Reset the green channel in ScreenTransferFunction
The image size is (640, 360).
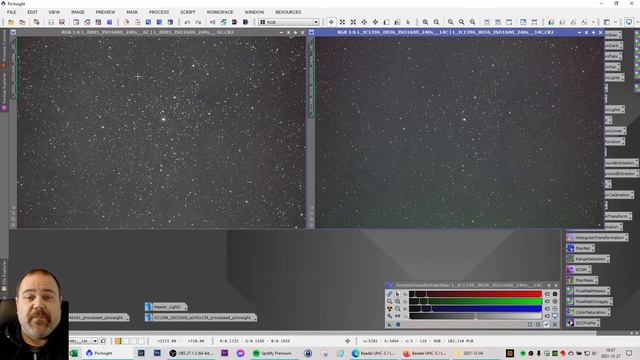coord(547,301)
